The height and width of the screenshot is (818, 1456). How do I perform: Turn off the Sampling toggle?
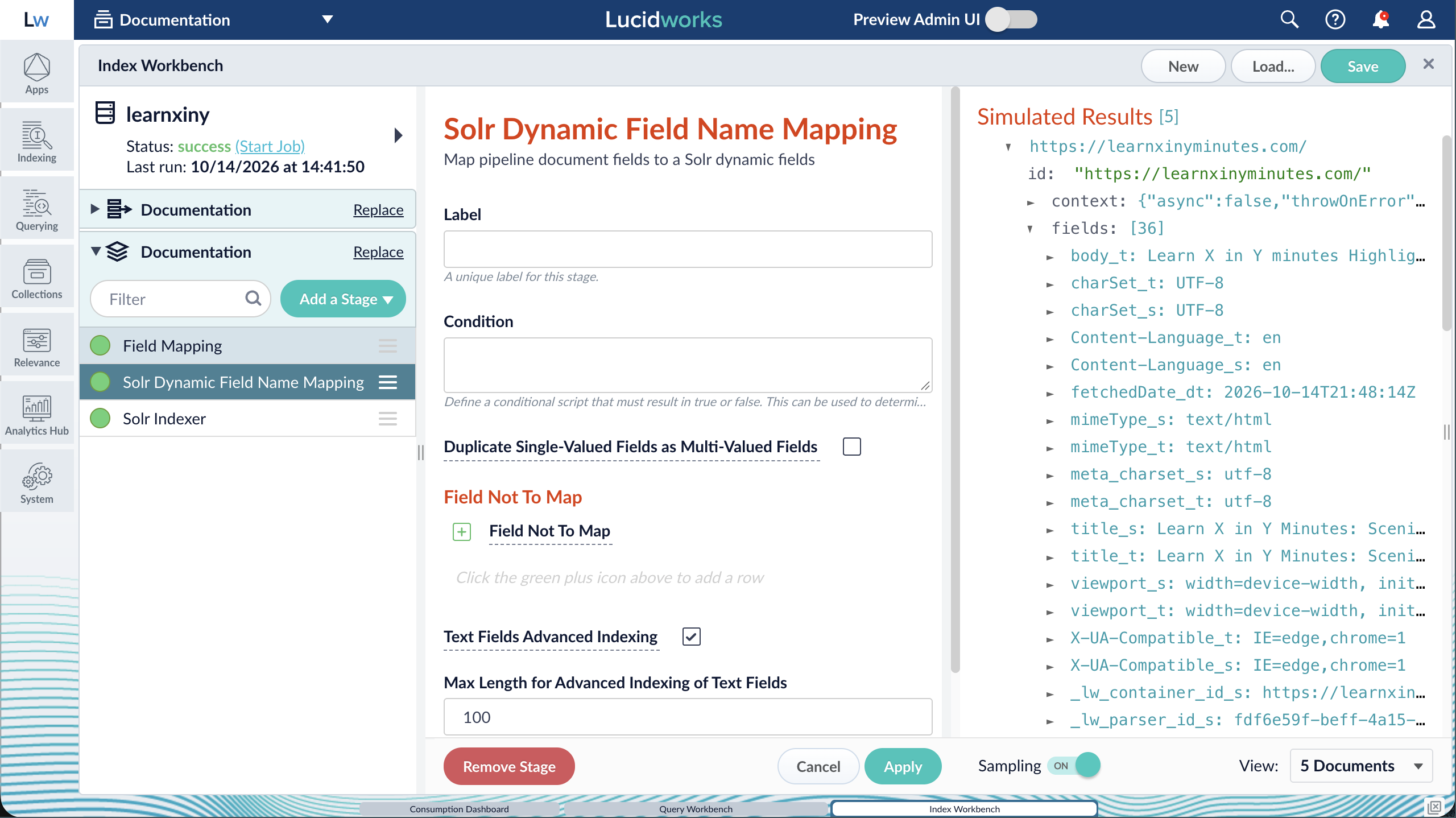pyautogui.click(x=1073, y=766)
